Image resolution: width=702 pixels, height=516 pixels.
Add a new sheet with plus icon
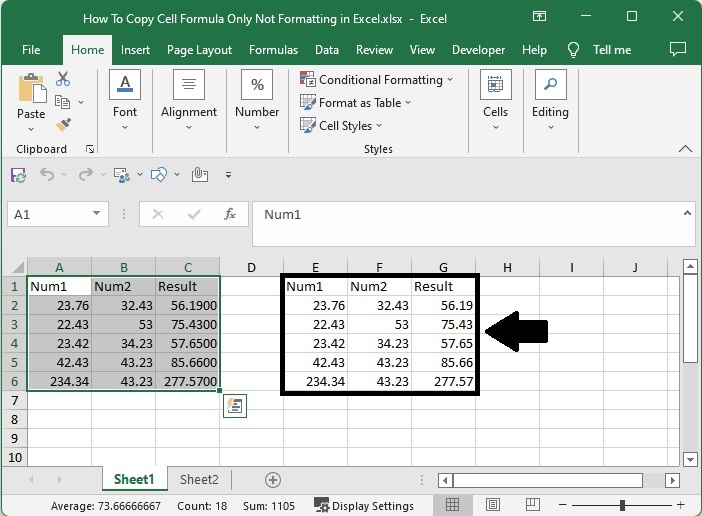coord(272,480)
